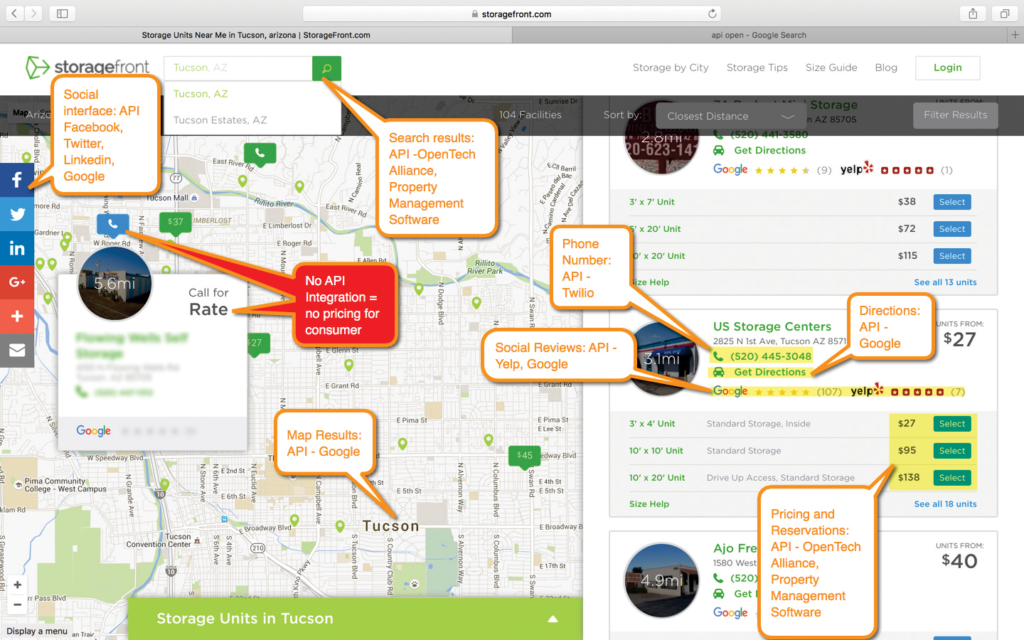Open the Storage Tips menu item

tap(757, 67)
